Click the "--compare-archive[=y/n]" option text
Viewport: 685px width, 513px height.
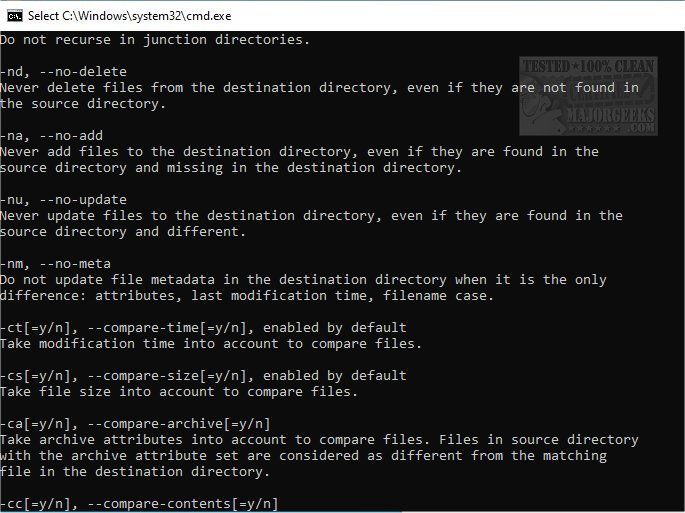(178, 423)
